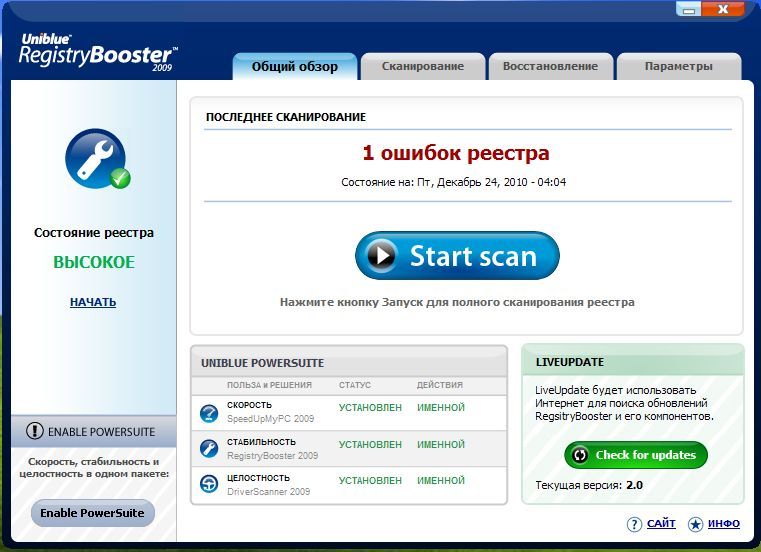Click the RegistryBooster wrench icon in PowerSuite
This screenshot has height=552, width=761.
pos(209,449)
